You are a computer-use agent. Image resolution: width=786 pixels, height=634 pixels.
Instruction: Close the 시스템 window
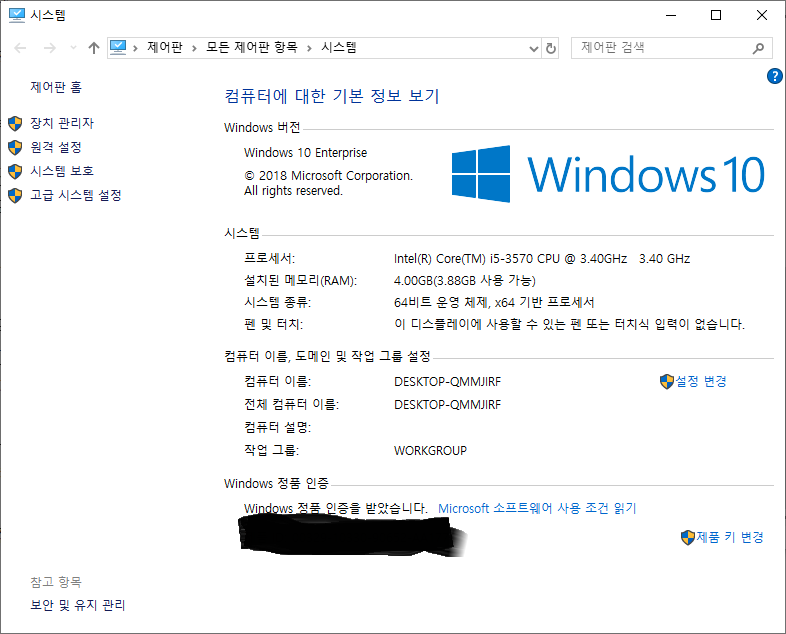pos(762,15)
